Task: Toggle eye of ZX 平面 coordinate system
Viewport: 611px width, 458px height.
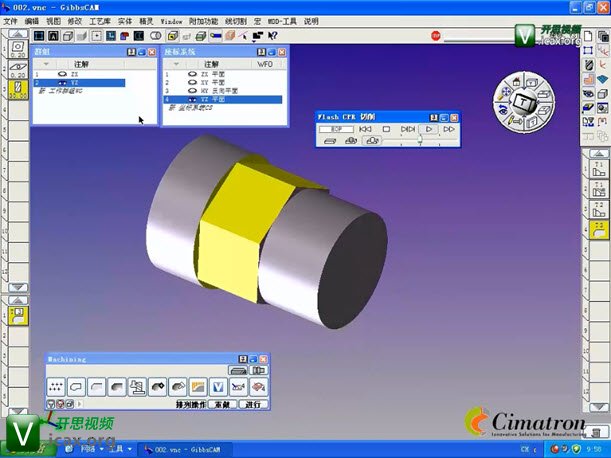Action: pyautogui.click(x=192, y=74)
